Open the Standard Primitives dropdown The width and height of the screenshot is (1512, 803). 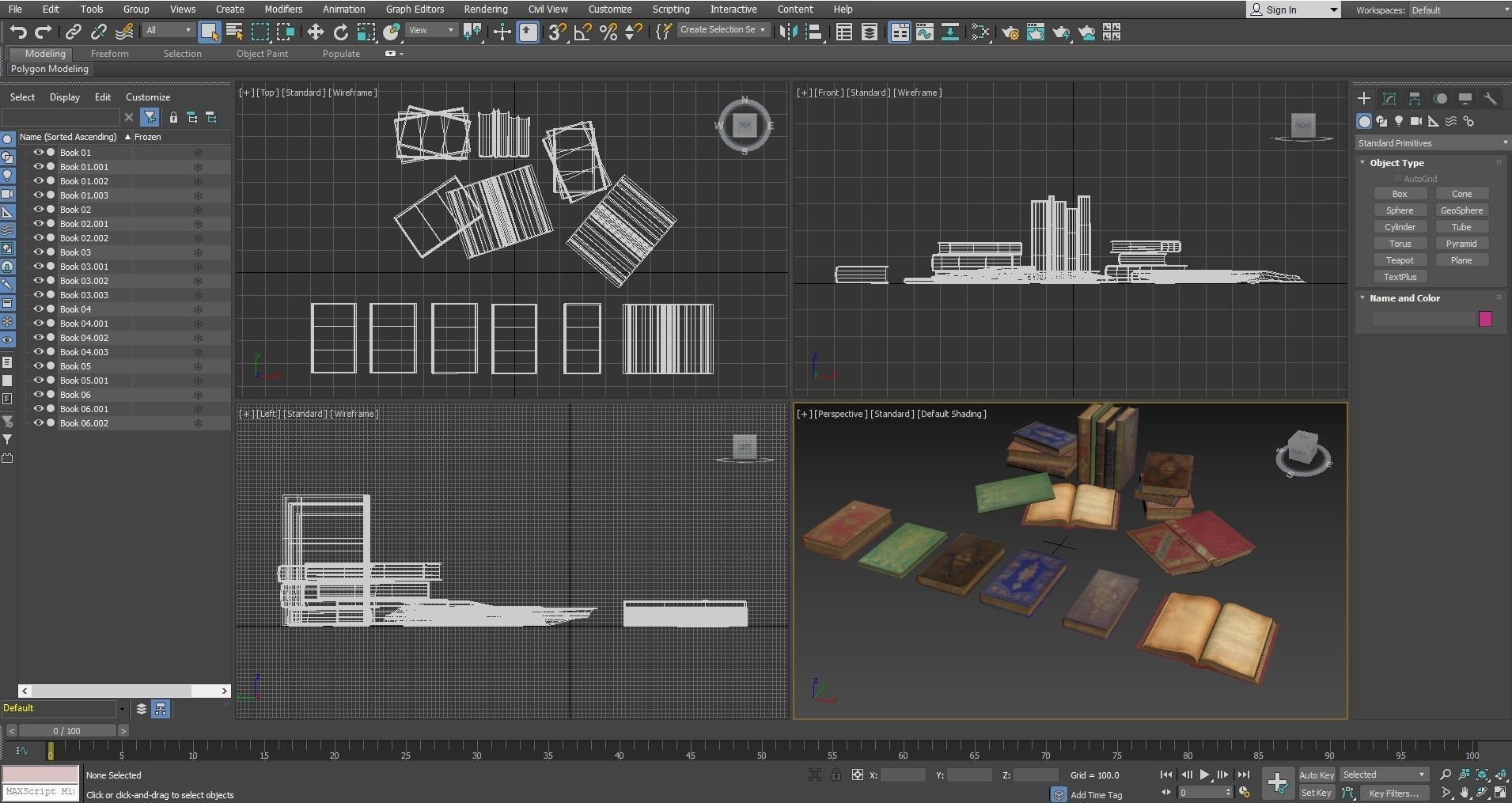(x=1432, y=143)
